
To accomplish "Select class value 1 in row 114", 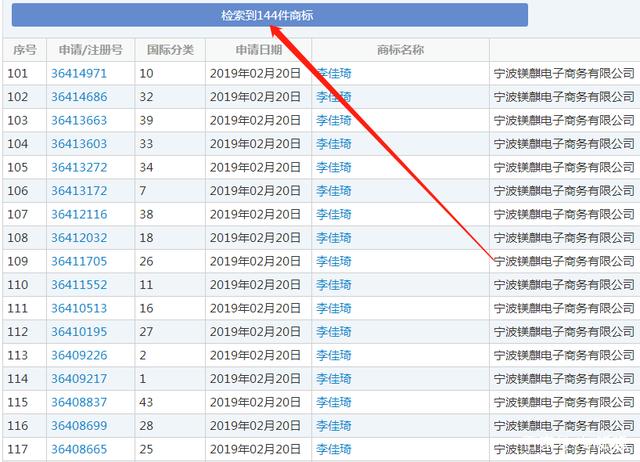I will [143, 379].
